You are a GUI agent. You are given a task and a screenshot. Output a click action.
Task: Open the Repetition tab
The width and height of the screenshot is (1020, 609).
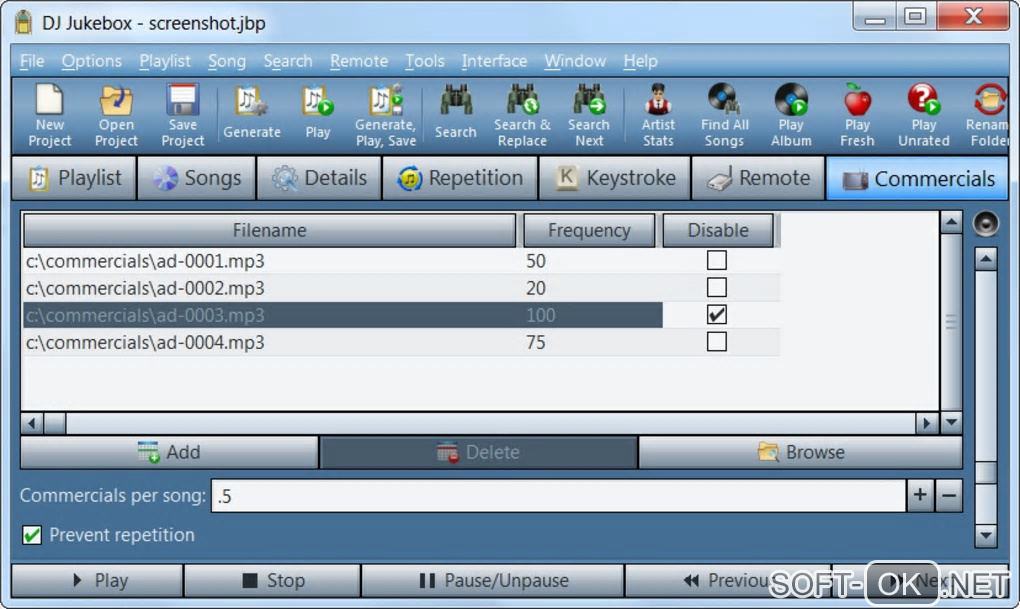coord(461,178)
